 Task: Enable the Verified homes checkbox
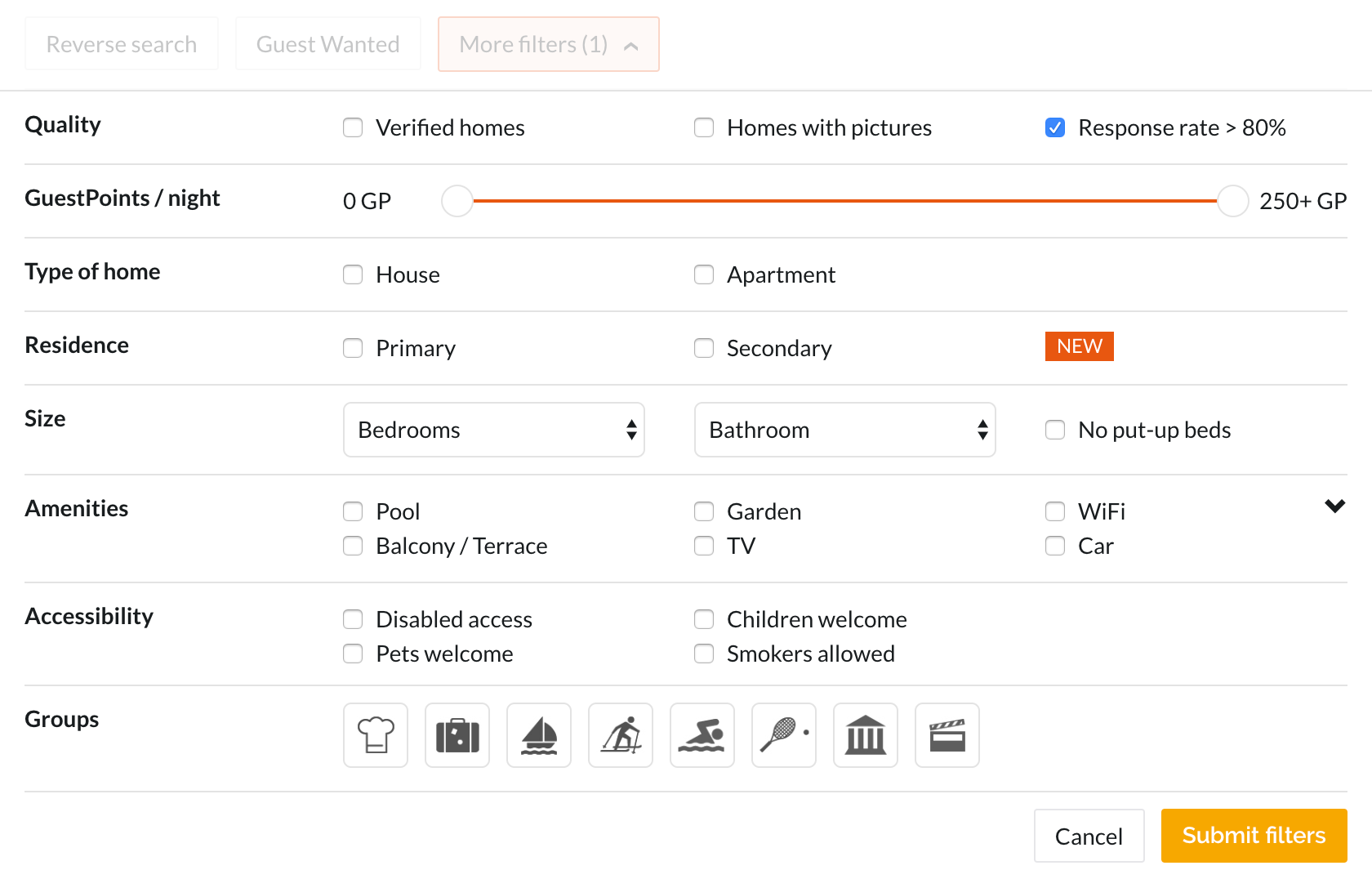(x=353, y=128)
